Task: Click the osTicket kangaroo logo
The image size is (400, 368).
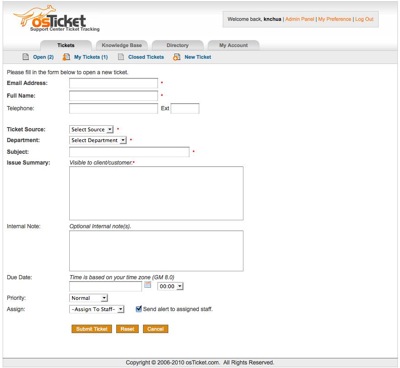Action: [56, 19]
